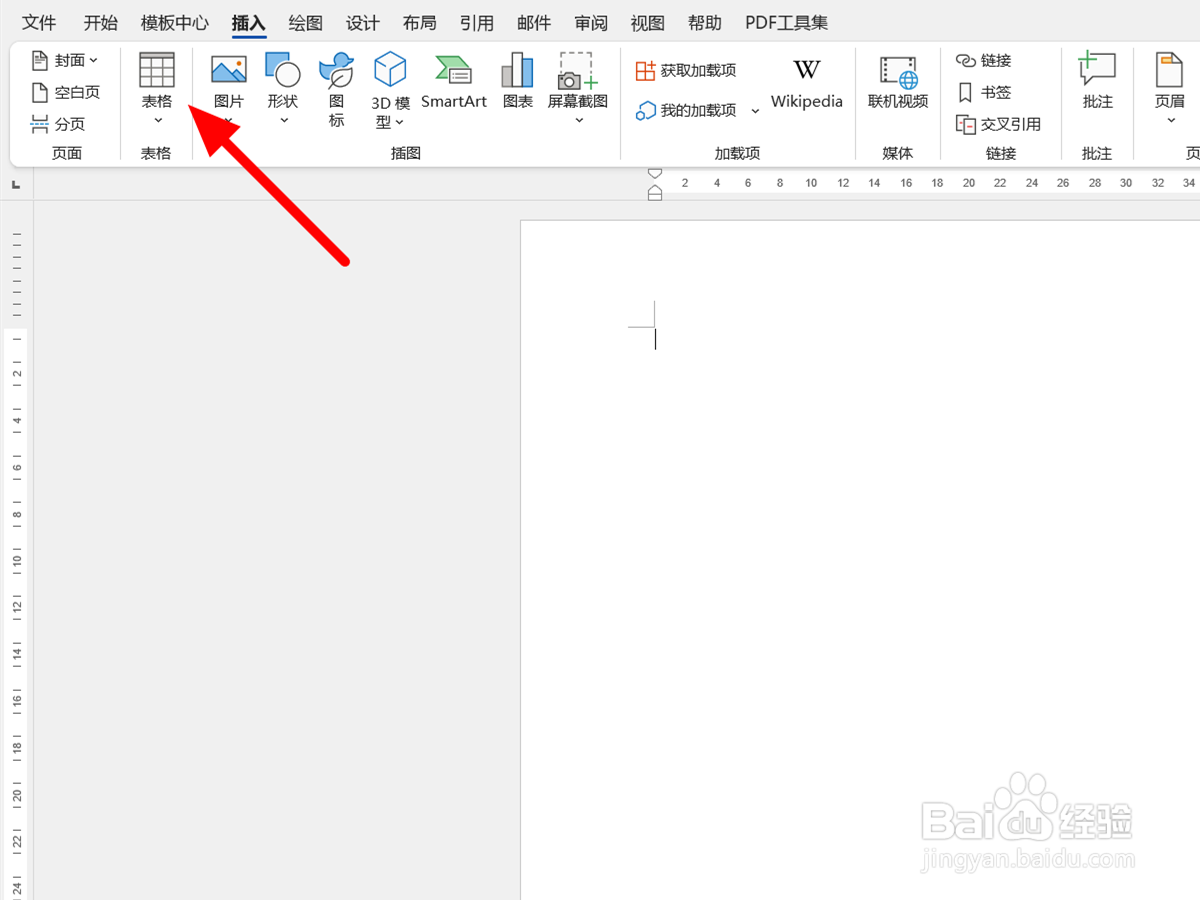The width and height of the screenshot is (1200, 900).
Task: Switch to the Layout (布局) tab
Action: 420,22
